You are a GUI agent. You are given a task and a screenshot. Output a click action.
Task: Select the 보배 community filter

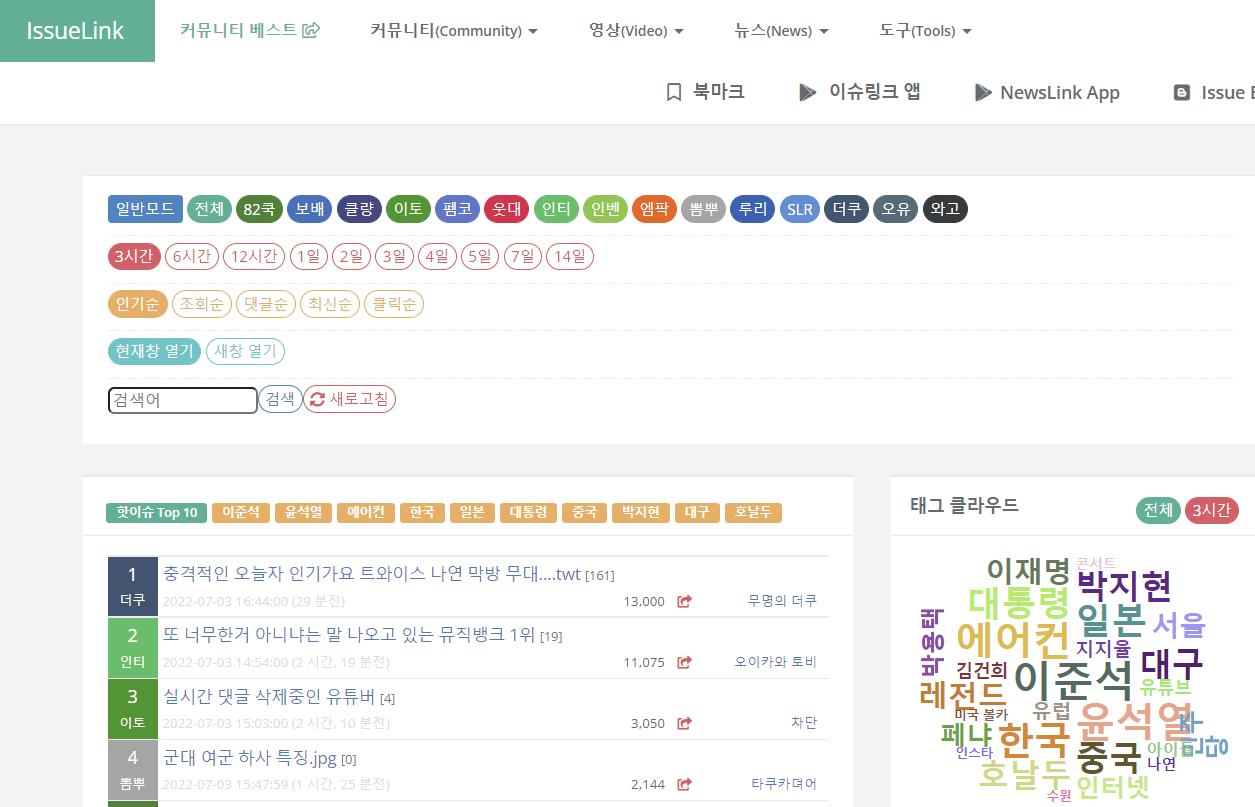click(309, 209)
